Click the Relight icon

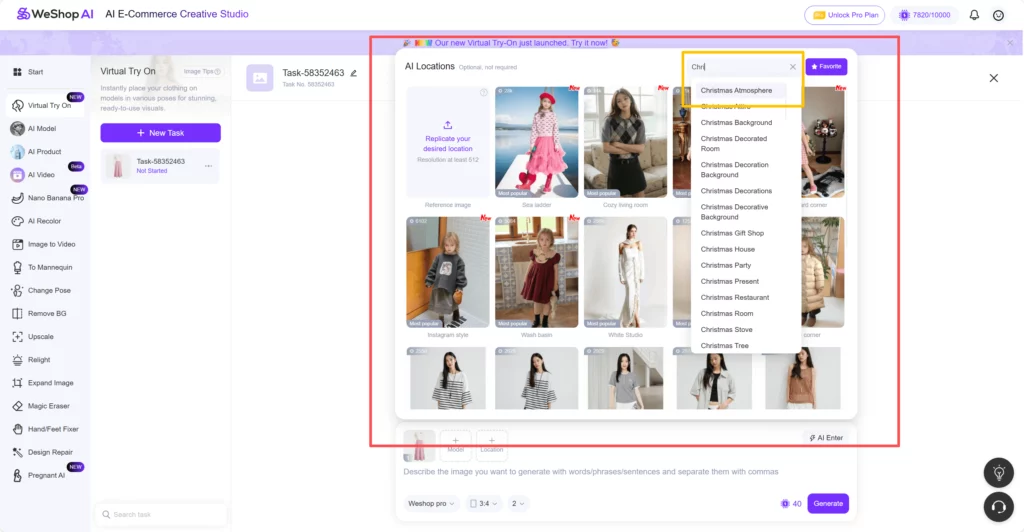18,360
